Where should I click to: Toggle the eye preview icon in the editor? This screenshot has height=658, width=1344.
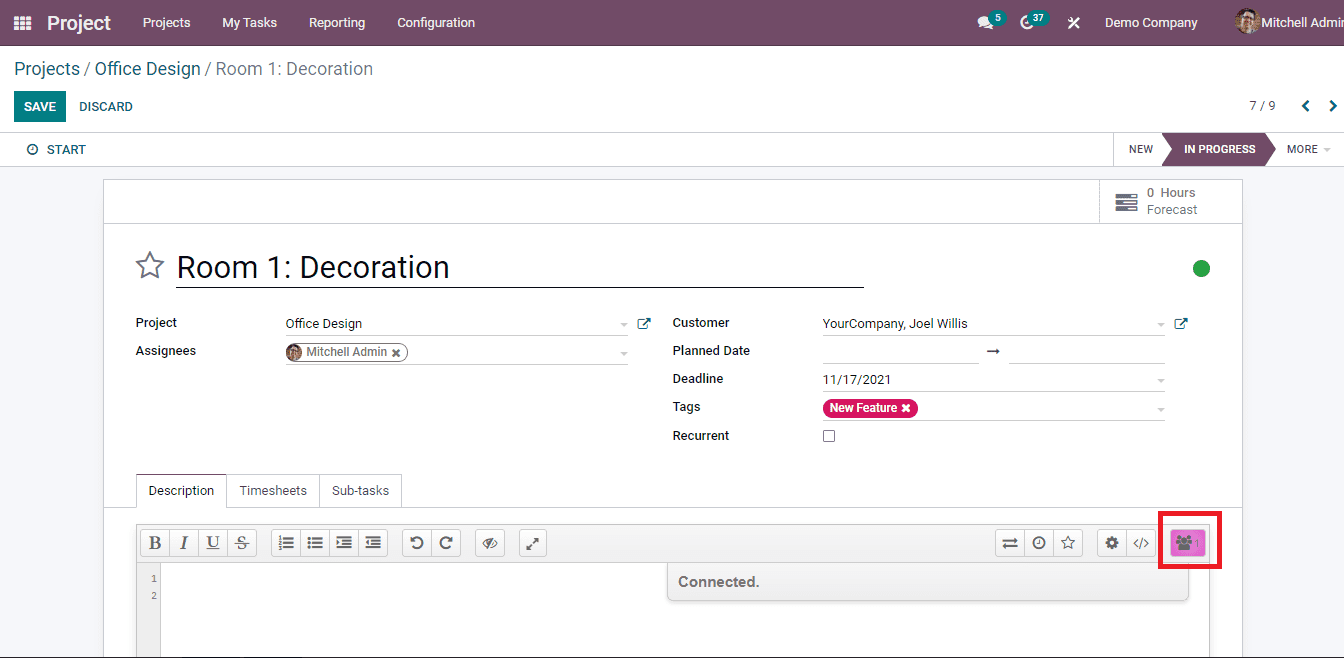(x=489, y=542)
